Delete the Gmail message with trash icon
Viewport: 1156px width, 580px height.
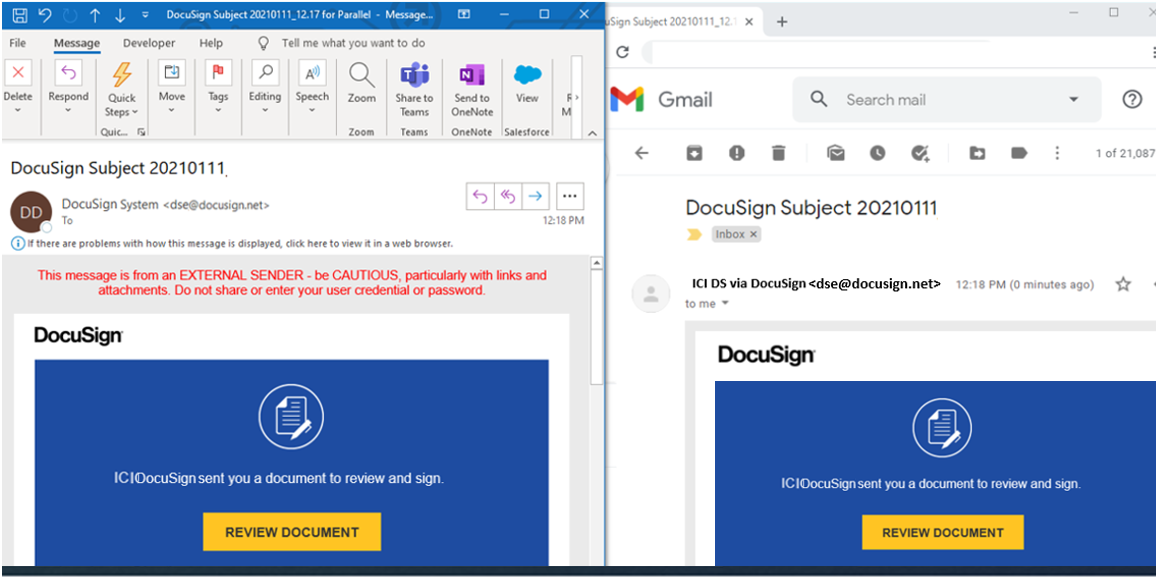point(779,153)
